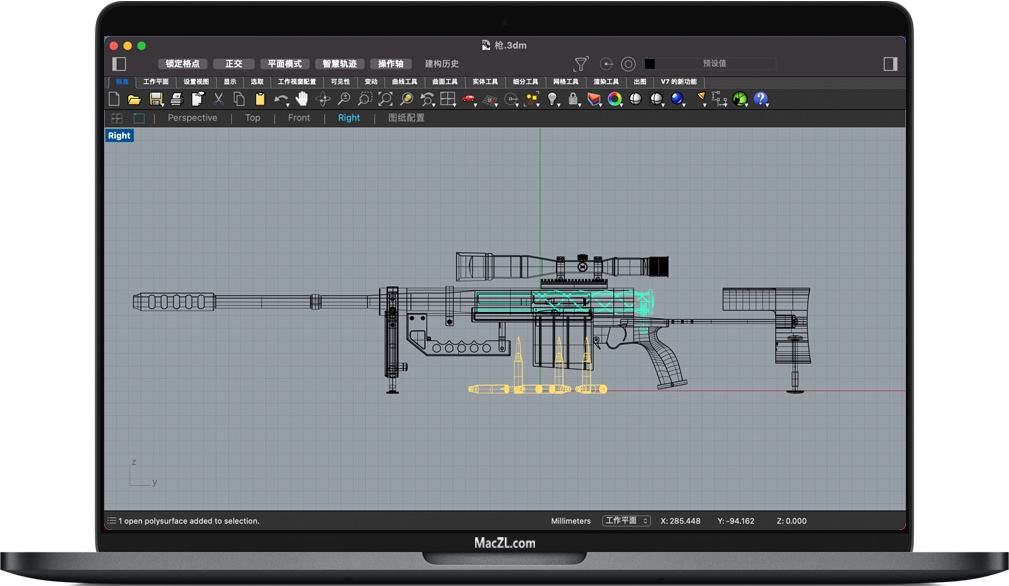Click the New file icon
The height and width of the screenshot is (586, 1009).
click(114, 99)
